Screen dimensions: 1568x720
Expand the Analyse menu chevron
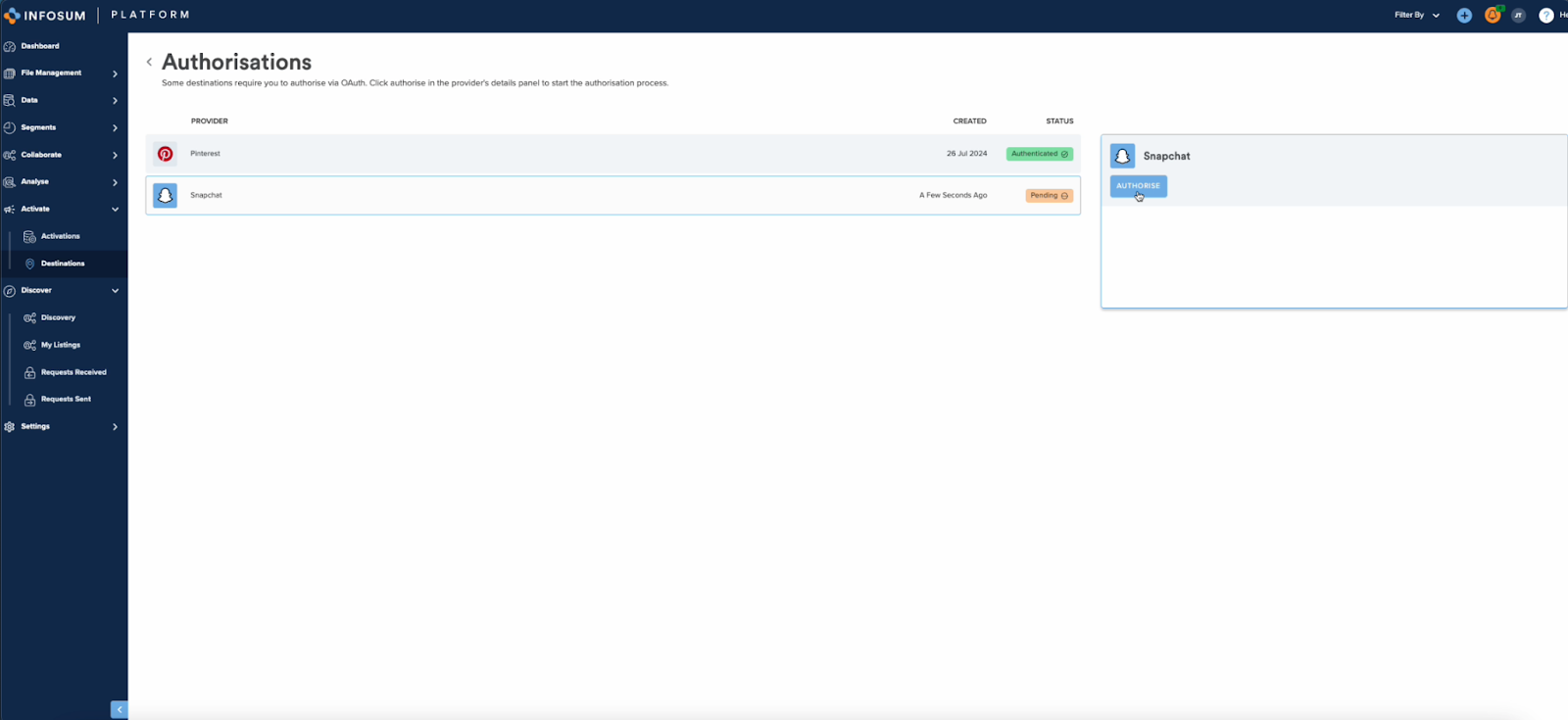pyautogui.click(x=115, y=182)
